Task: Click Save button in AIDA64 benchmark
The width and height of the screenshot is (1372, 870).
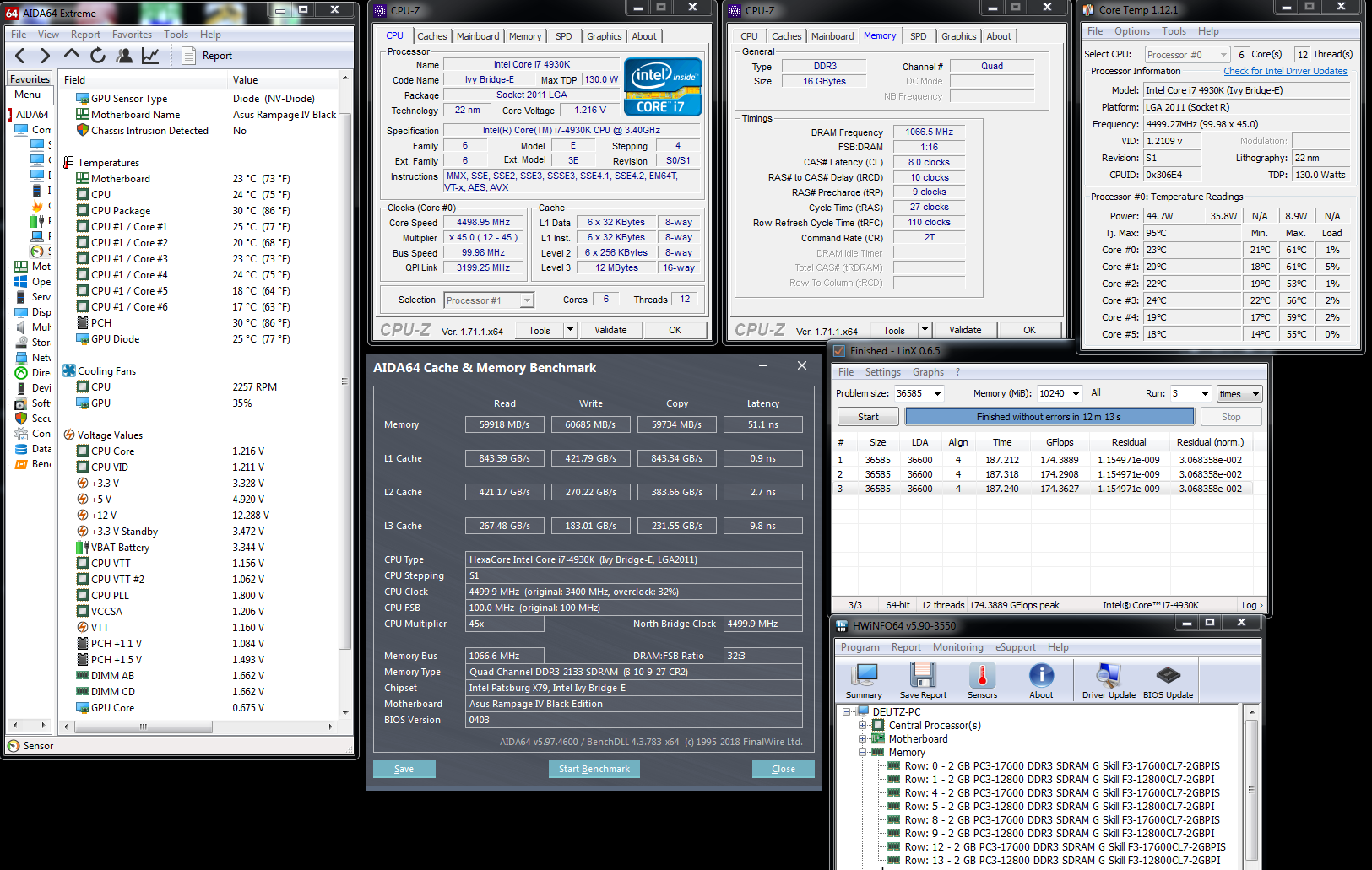Action: (404, 769)
